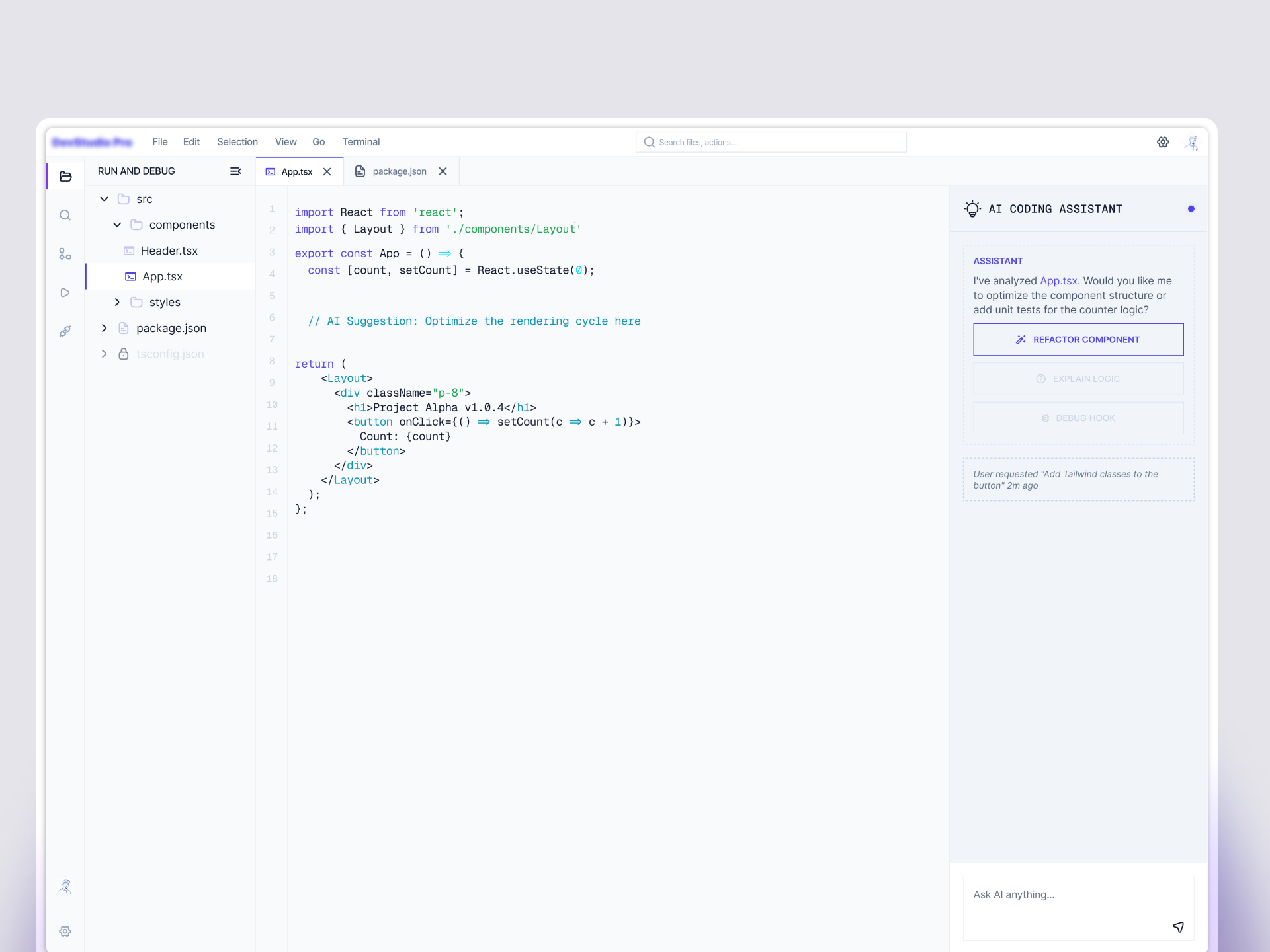The height and width of the screenshot is (952, 1270).
Task: Click the Refactor Component button
Action: pos(1078,339)
